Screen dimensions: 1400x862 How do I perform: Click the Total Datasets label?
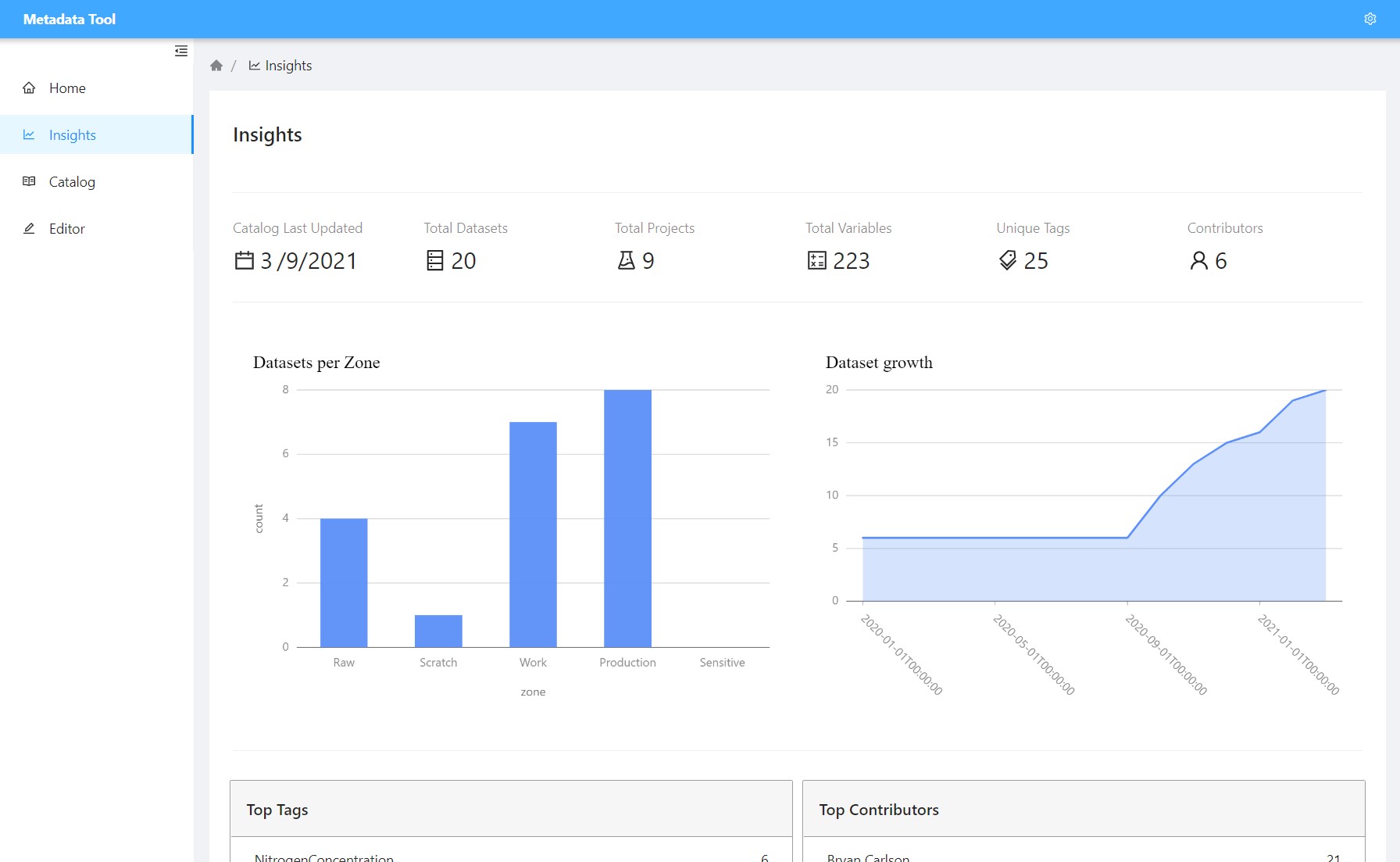click(x=466, y=228)
